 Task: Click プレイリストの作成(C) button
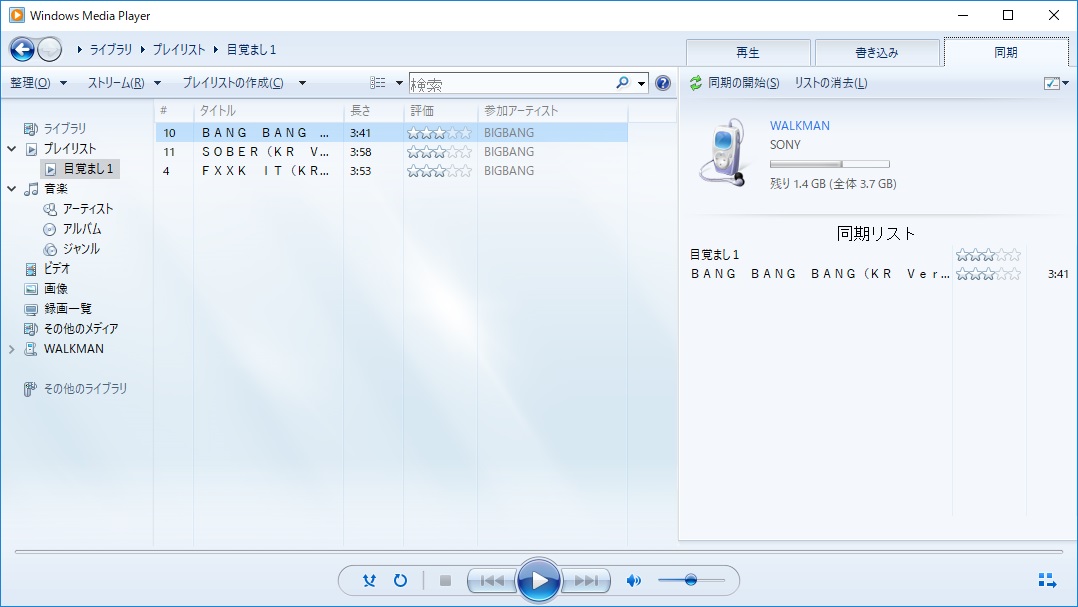(x=233, y=83)
